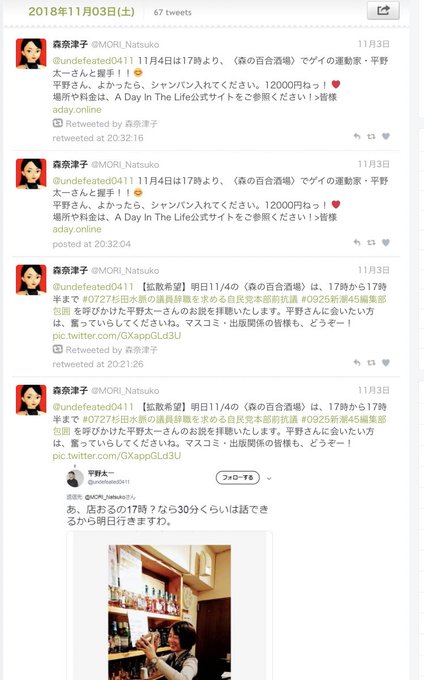Open 森奈津子 avatar on the first tweet
The width and height of the screenshot is (424, 680).
pyautogui.click(x=31, y=53)
